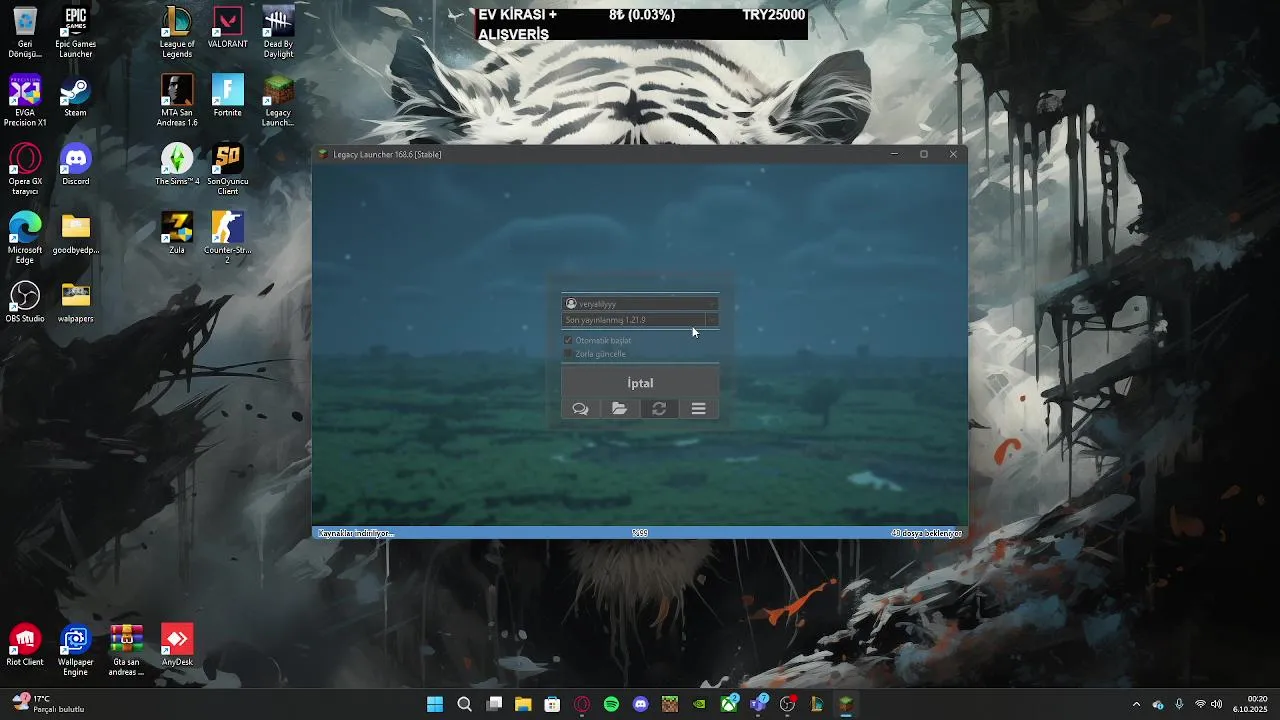Select the OBS Studio desktop icon

point(25,302)
